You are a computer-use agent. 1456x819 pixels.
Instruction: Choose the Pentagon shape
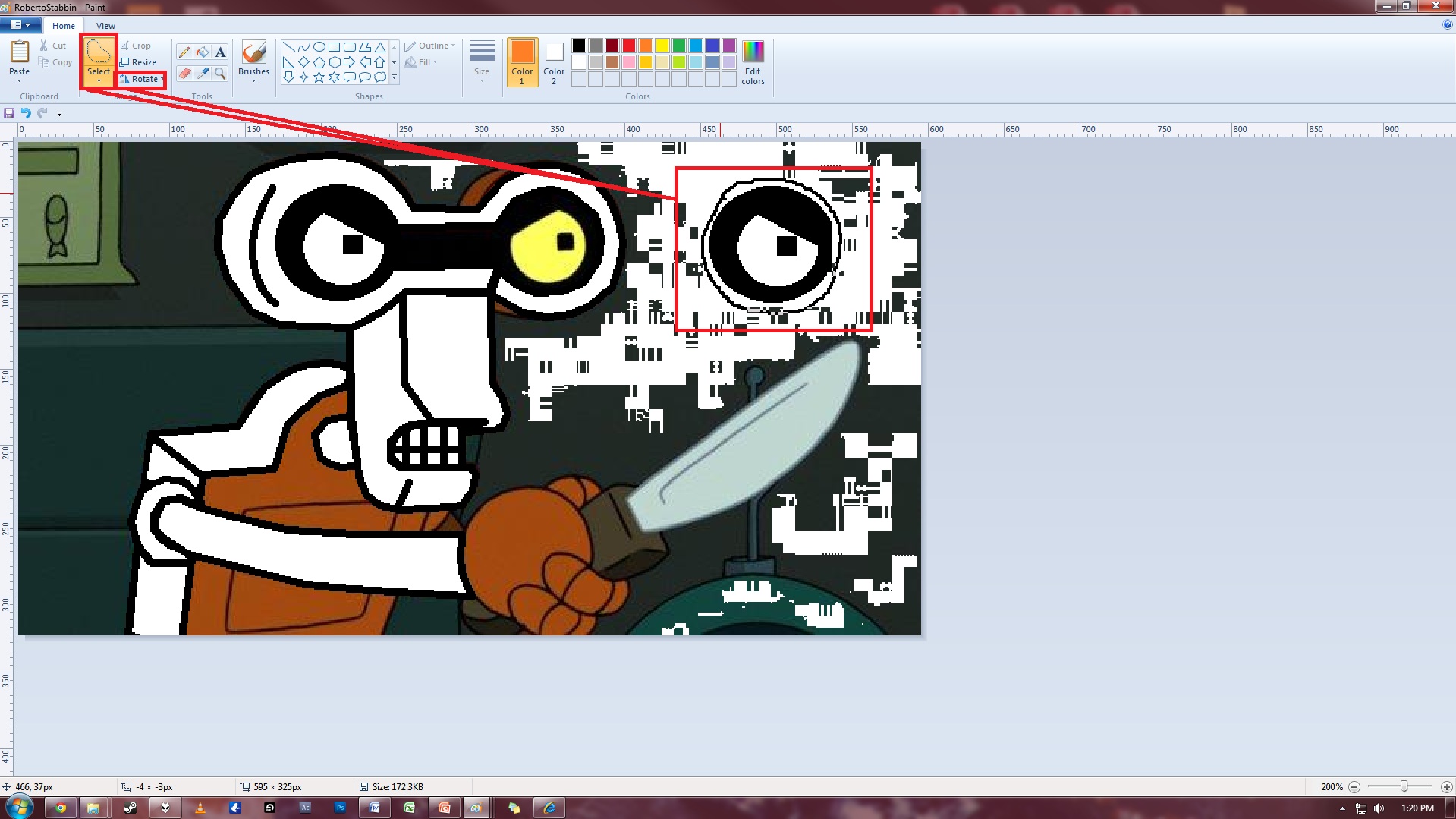(319, 62)
